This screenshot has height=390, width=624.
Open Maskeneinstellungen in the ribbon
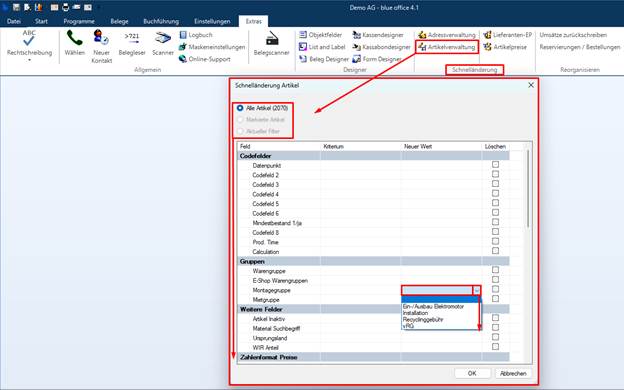point(212,47)
